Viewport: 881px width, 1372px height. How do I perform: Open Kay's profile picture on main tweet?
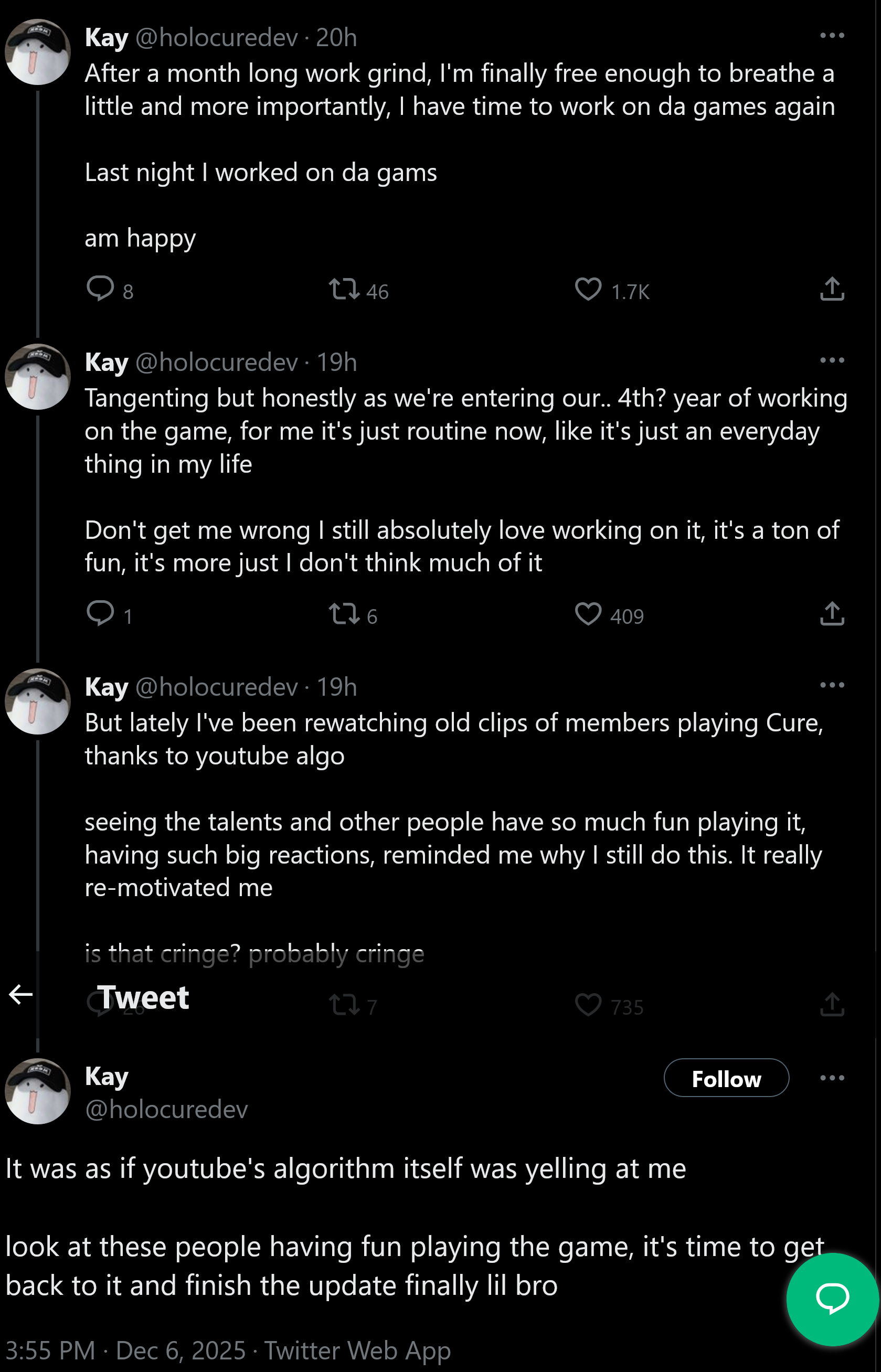38,1092
